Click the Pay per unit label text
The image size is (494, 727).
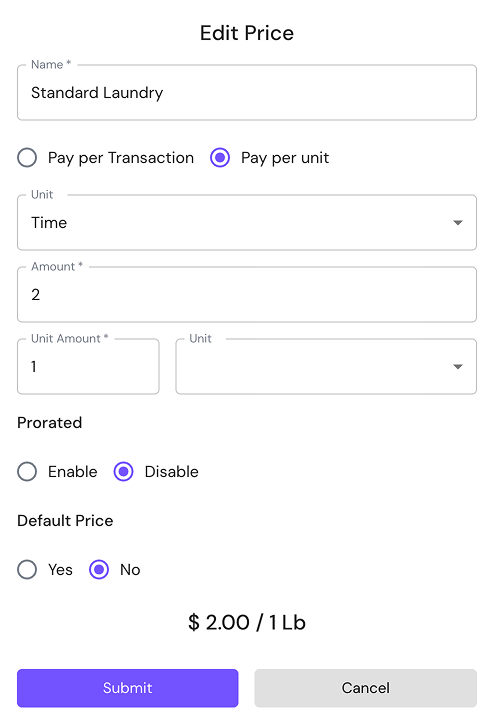(285, 158)
